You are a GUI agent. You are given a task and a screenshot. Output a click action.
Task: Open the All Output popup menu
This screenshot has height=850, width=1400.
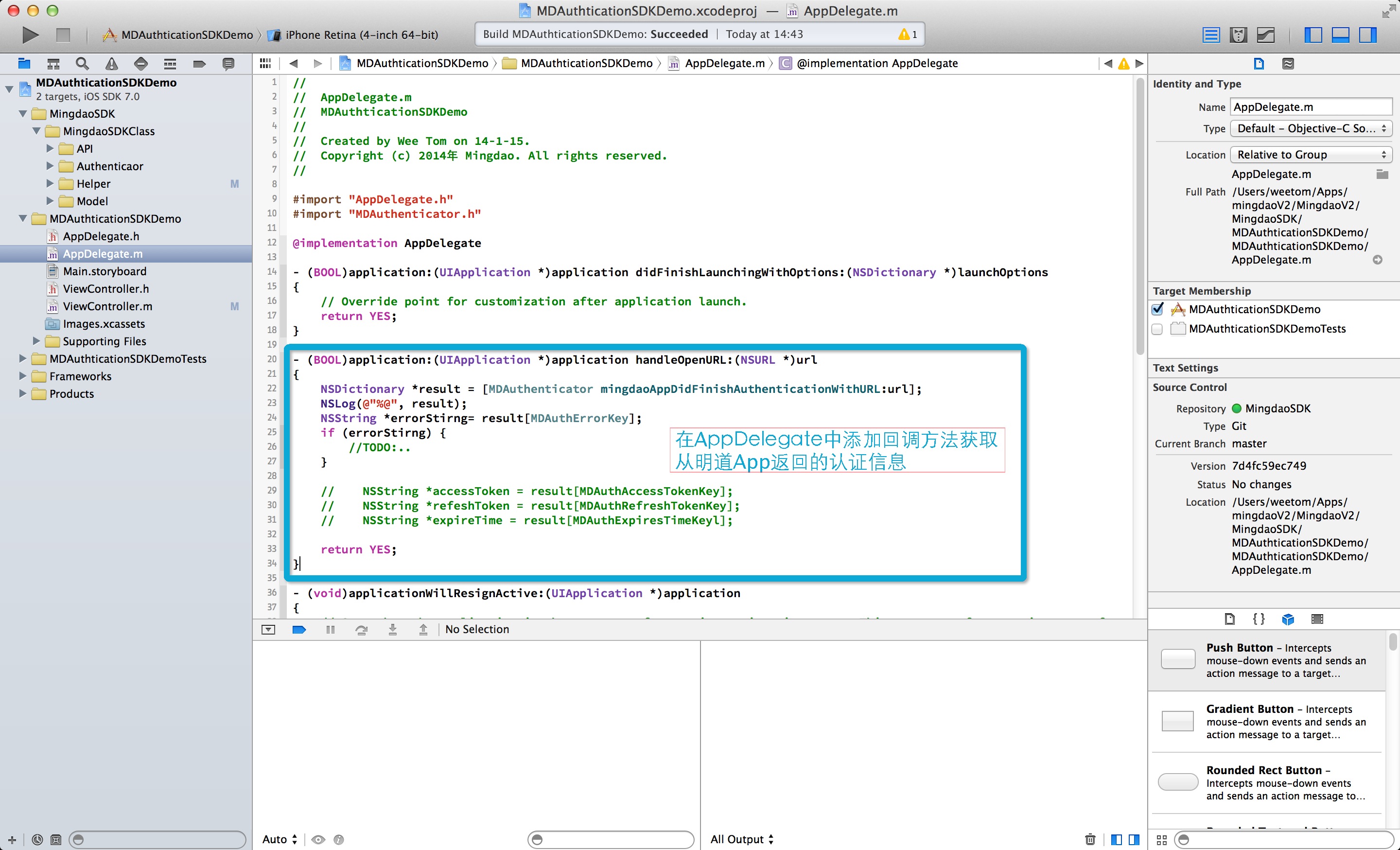[x=741, y=839]
